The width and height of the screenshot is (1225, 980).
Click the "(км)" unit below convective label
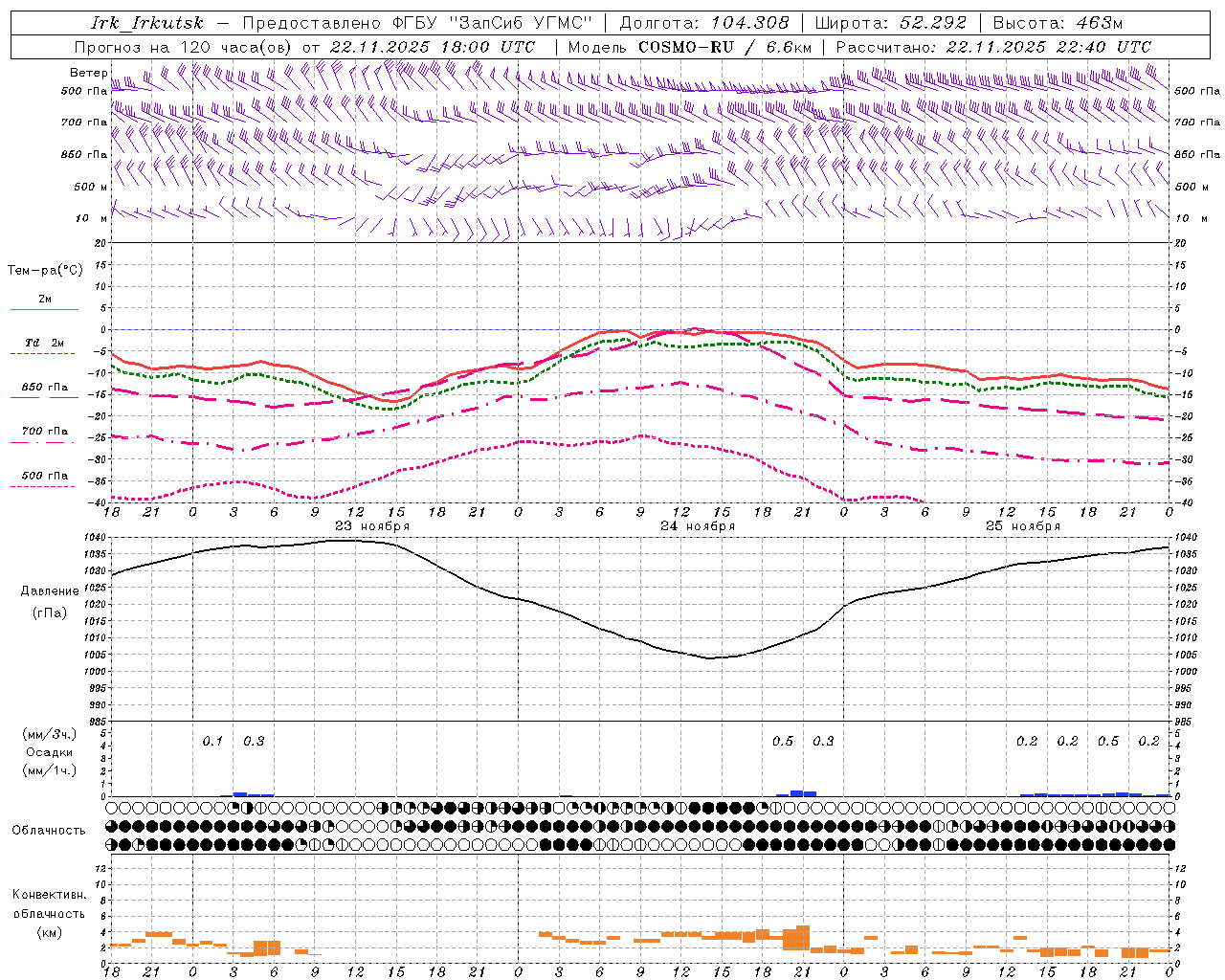pyautogui.click(x=49, y=932)
